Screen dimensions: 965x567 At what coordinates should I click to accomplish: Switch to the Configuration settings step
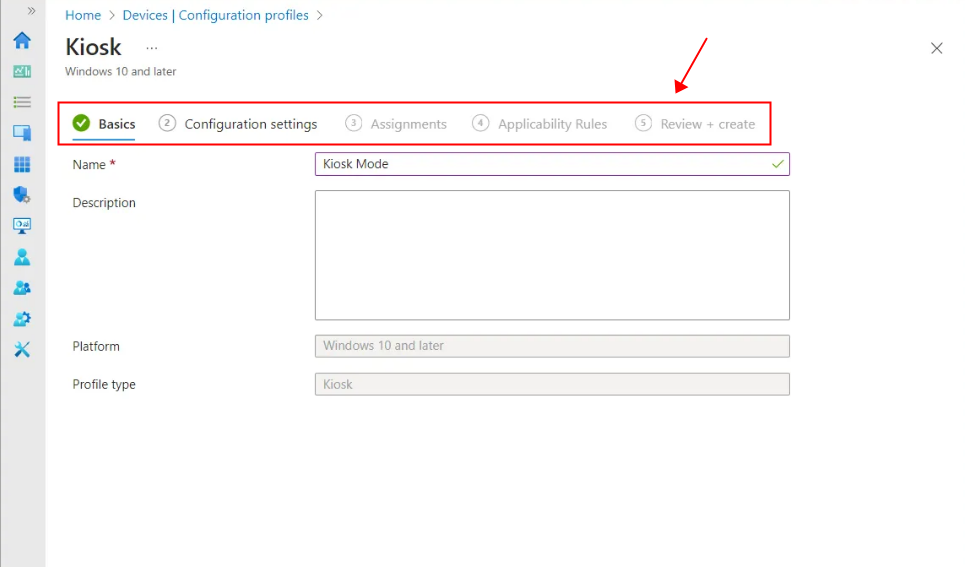(238, 124)
